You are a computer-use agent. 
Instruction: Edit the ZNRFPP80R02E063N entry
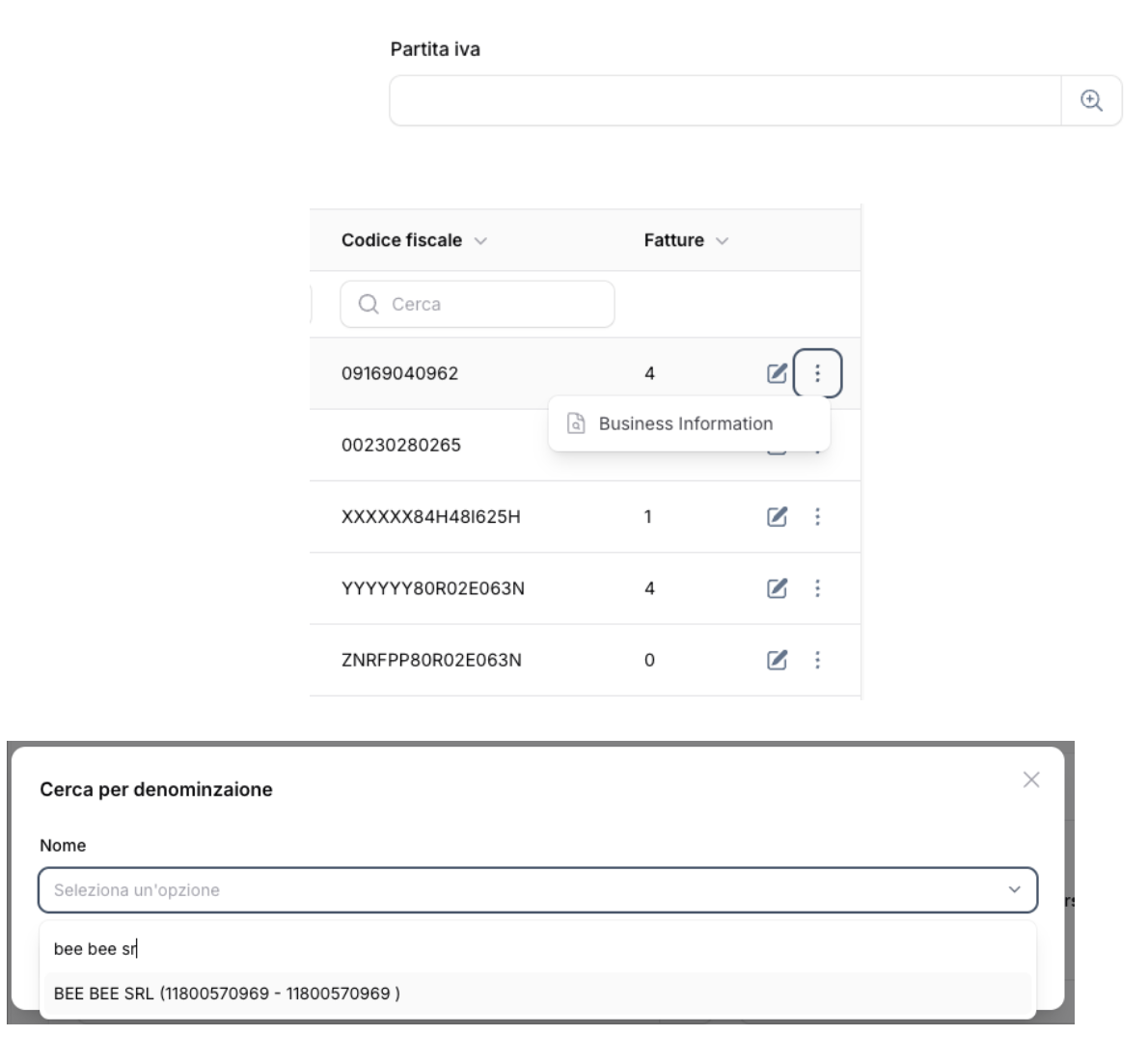(777, 660)
